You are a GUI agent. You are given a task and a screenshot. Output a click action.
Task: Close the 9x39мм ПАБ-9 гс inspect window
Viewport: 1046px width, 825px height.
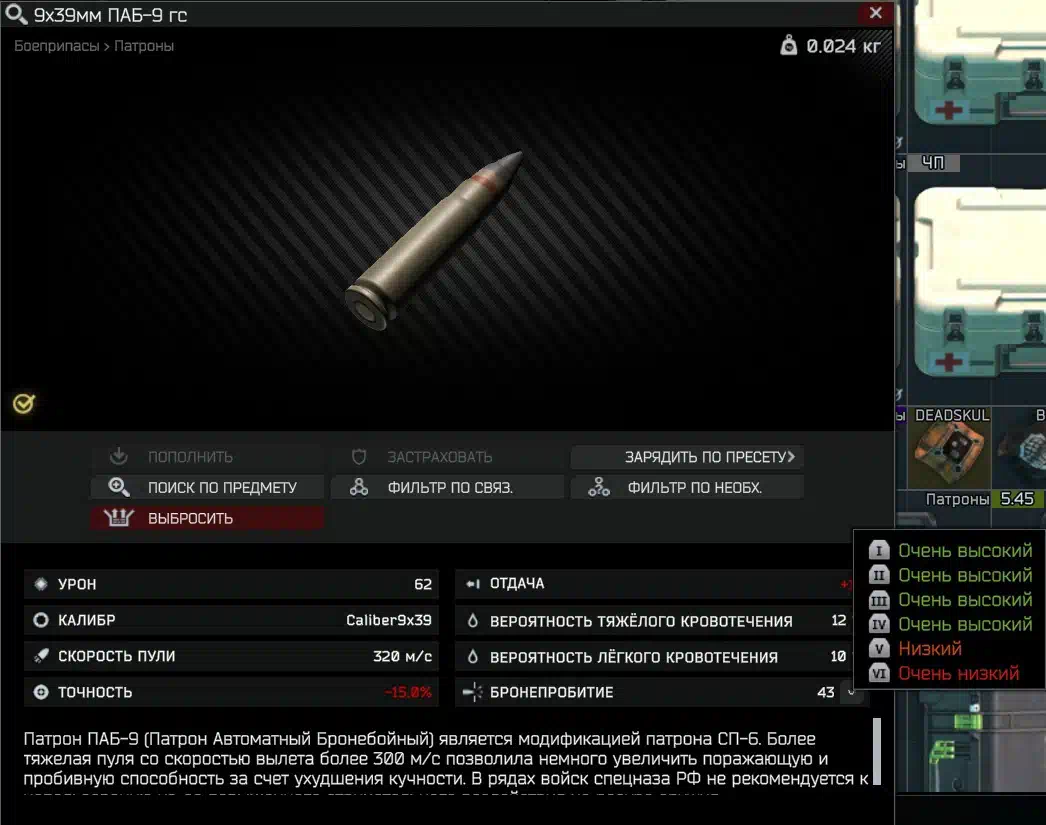875,13
